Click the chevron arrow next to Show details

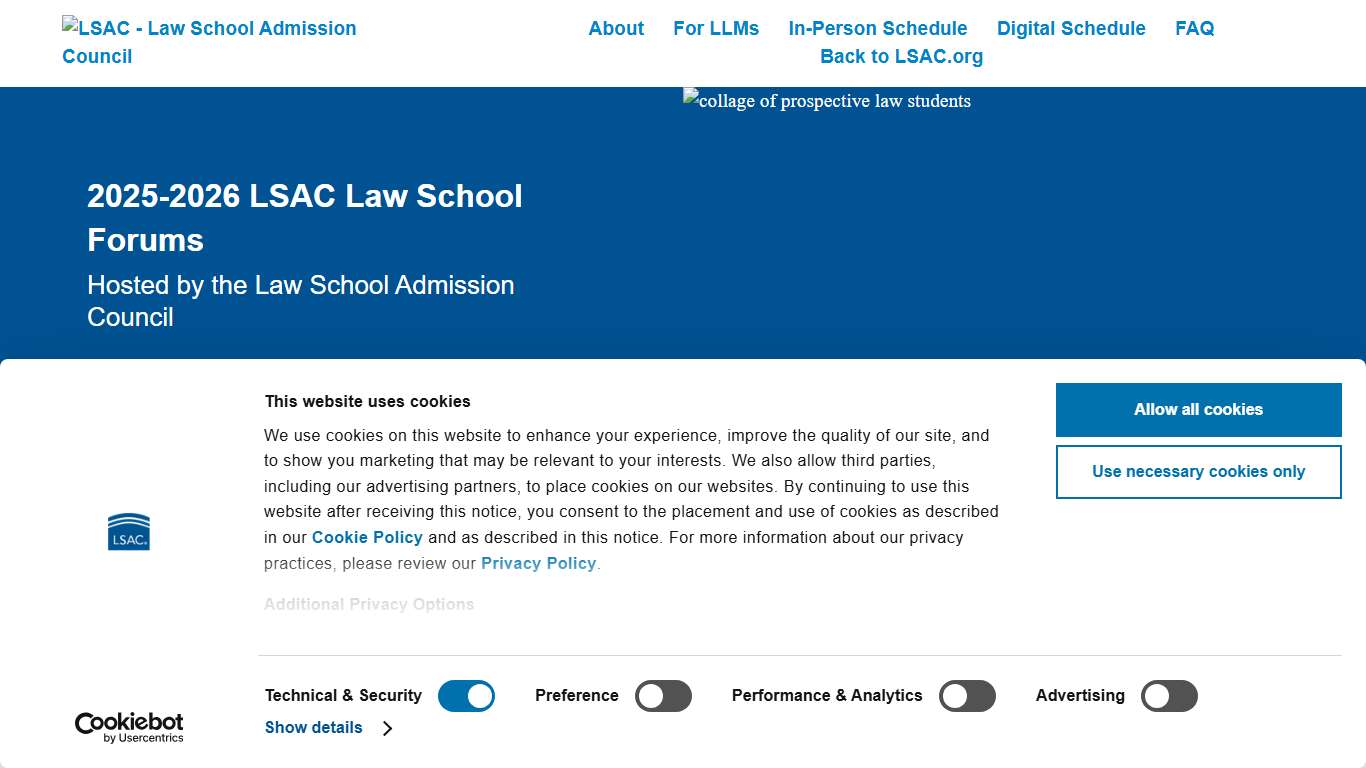coord(387,728)
